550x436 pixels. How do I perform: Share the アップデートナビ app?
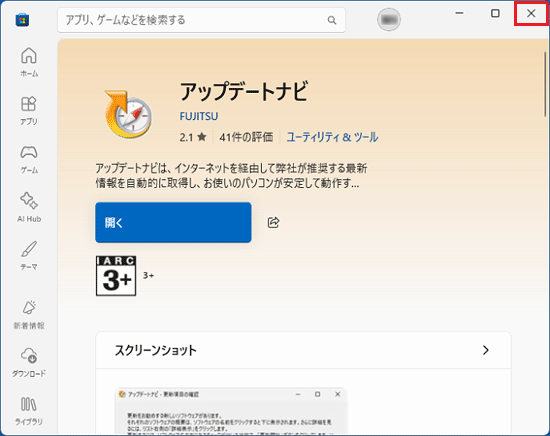pos(273,222)
